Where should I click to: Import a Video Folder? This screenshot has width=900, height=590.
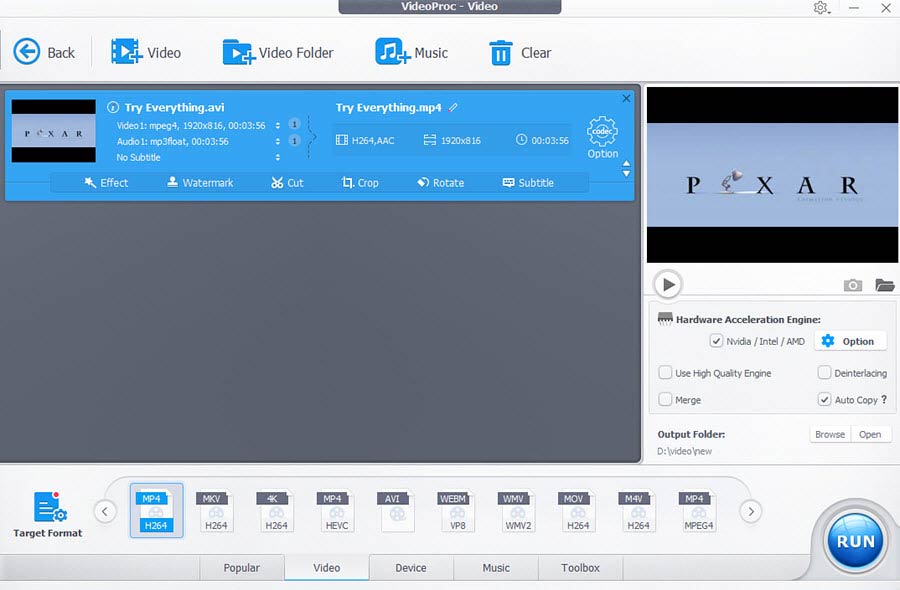tap(278, 52)
